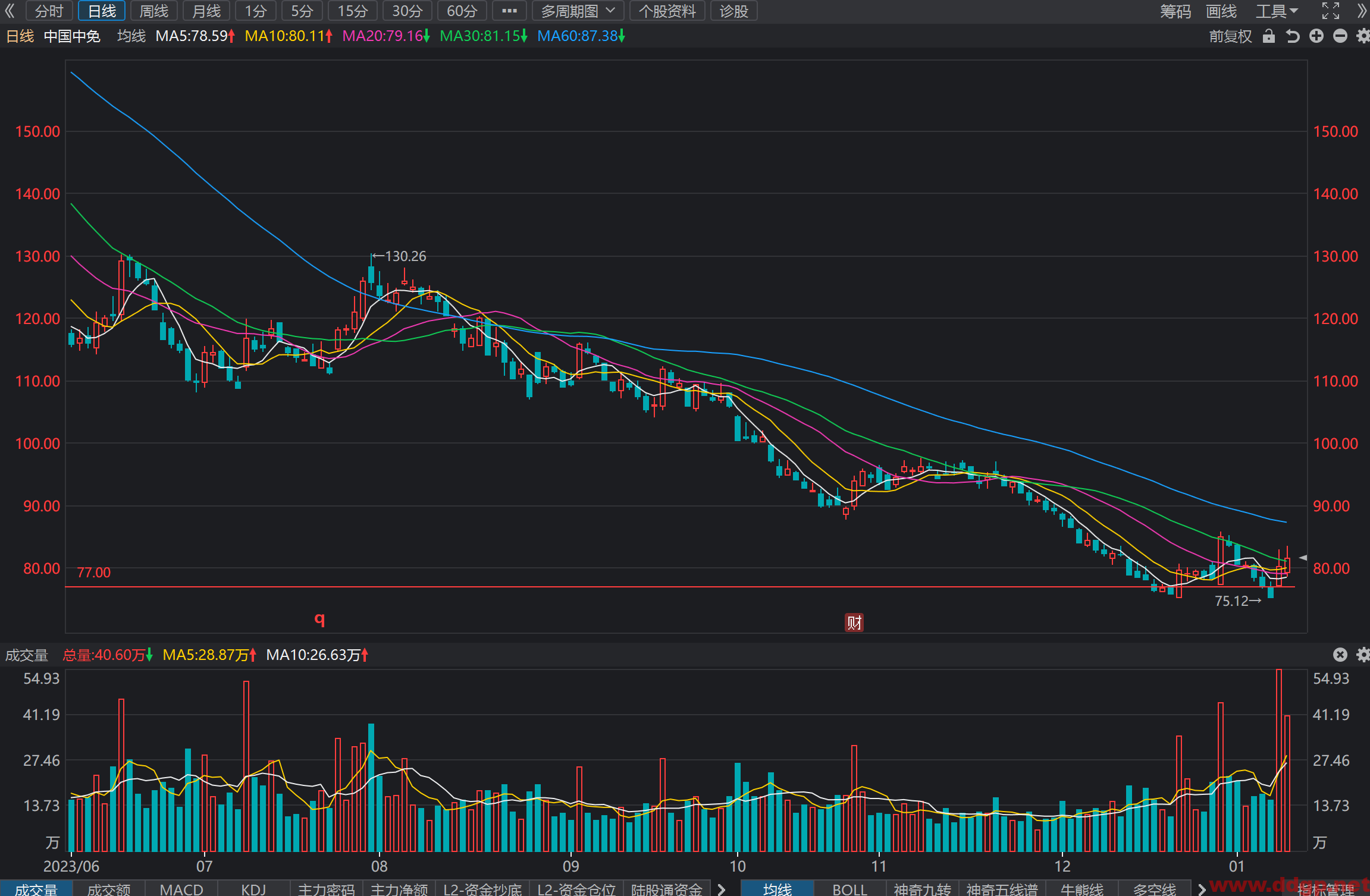Open 个股资料 stock information
Image resolution: width=1370 pixels, height=896 pixels.
(667, 11)
